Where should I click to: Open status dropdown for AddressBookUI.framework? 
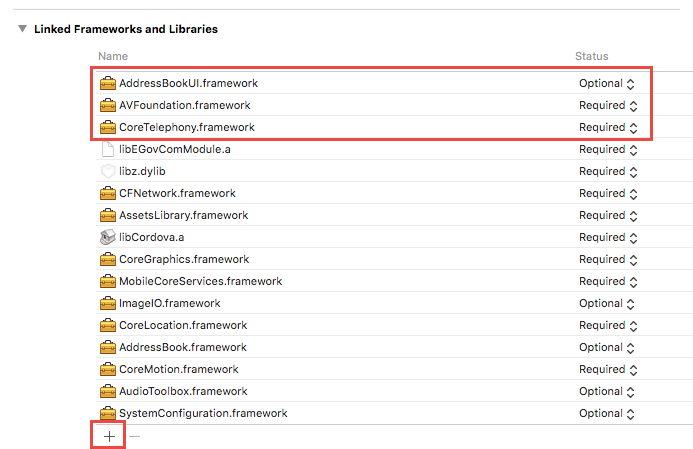pos(607,83)
